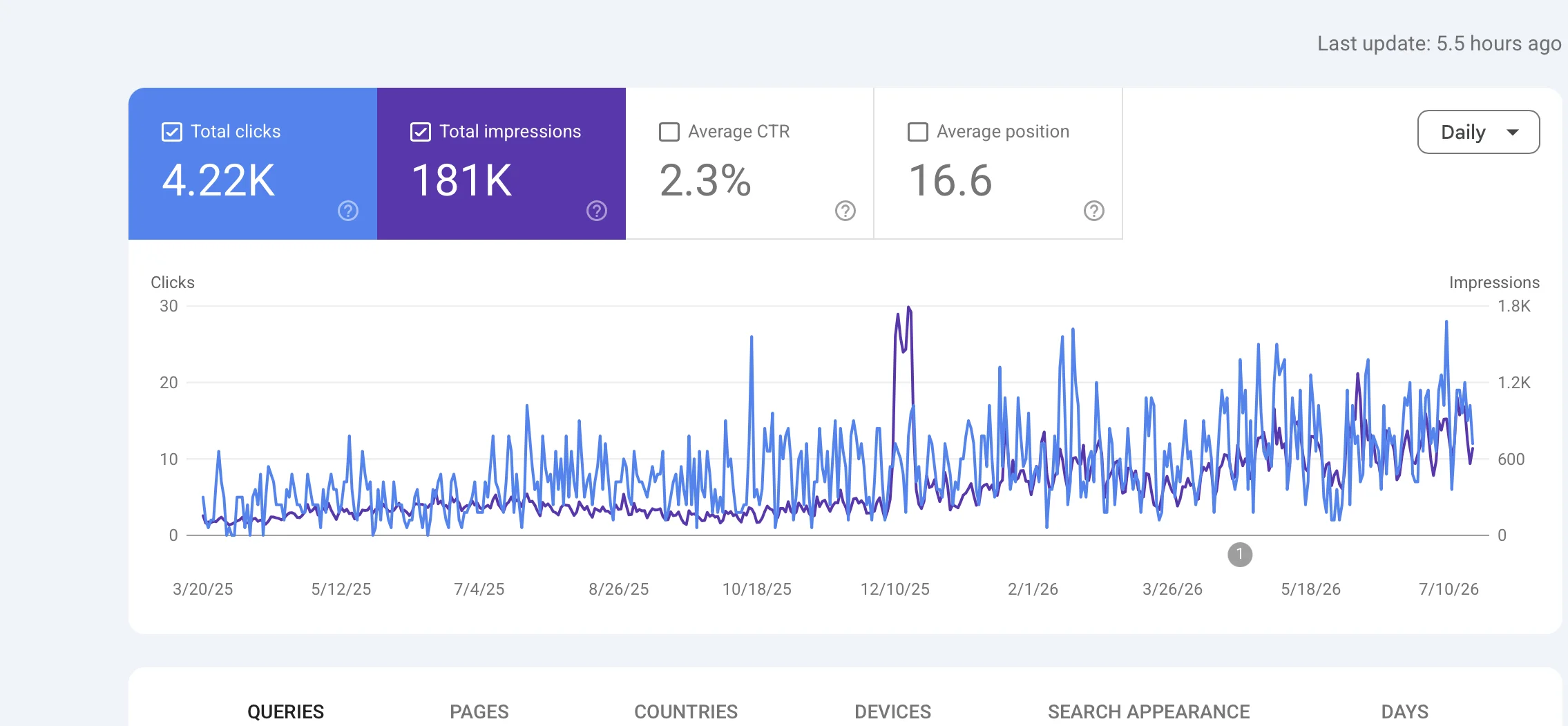1568x726 pixels.
Task: Switch to the DEVICES tab
Action: (x=892, y=711)
